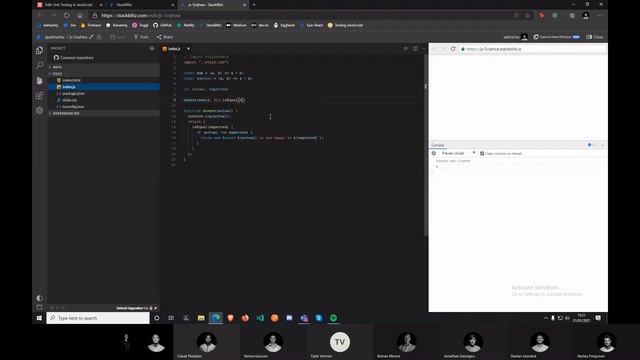
Task: Click the red extension icon in browser toolbar
Action: coord(541,15)
